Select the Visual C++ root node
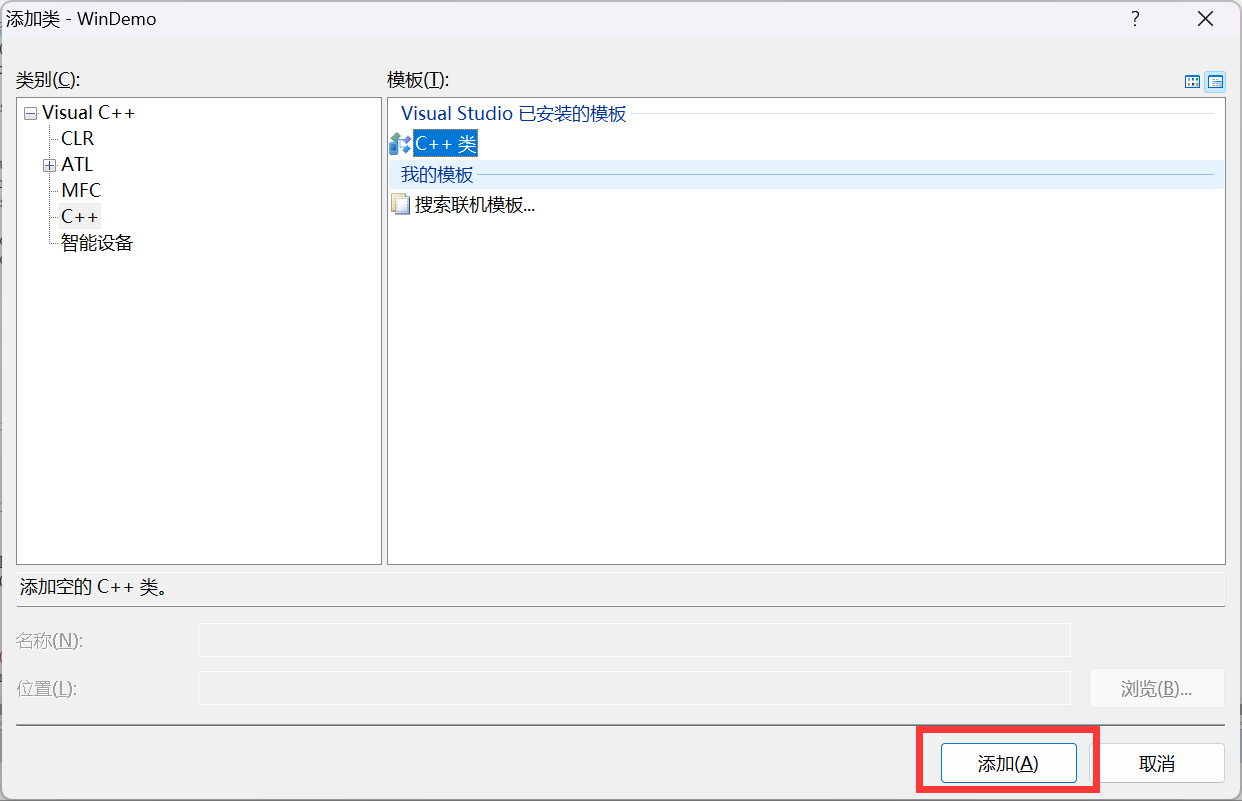The height and width of the screenshot is (801, 1242). tap(88, 112)
